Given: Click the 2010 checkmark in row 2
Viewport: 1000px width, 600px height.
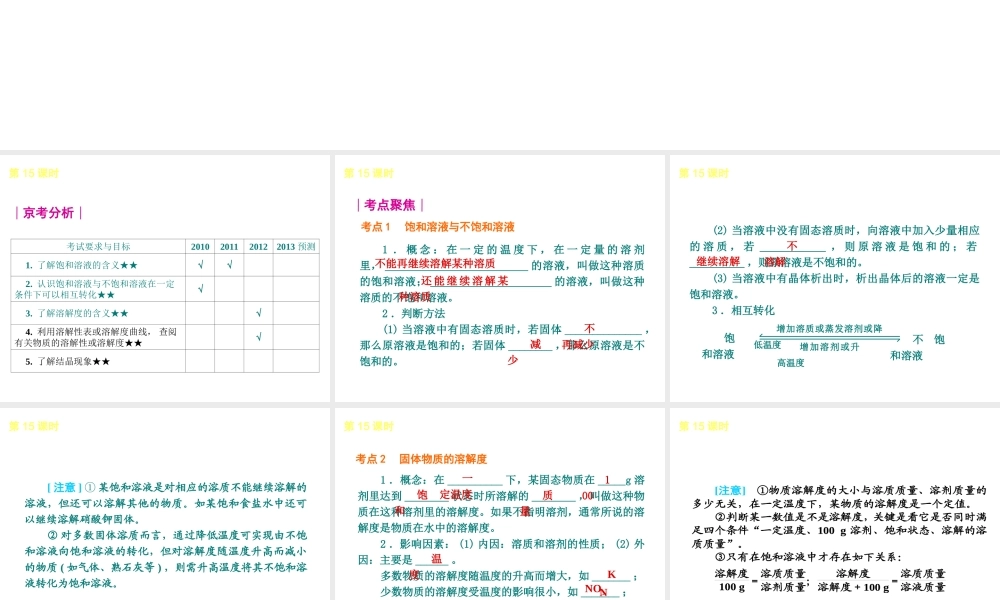Looking at the screenshot, I should point(200,289).
